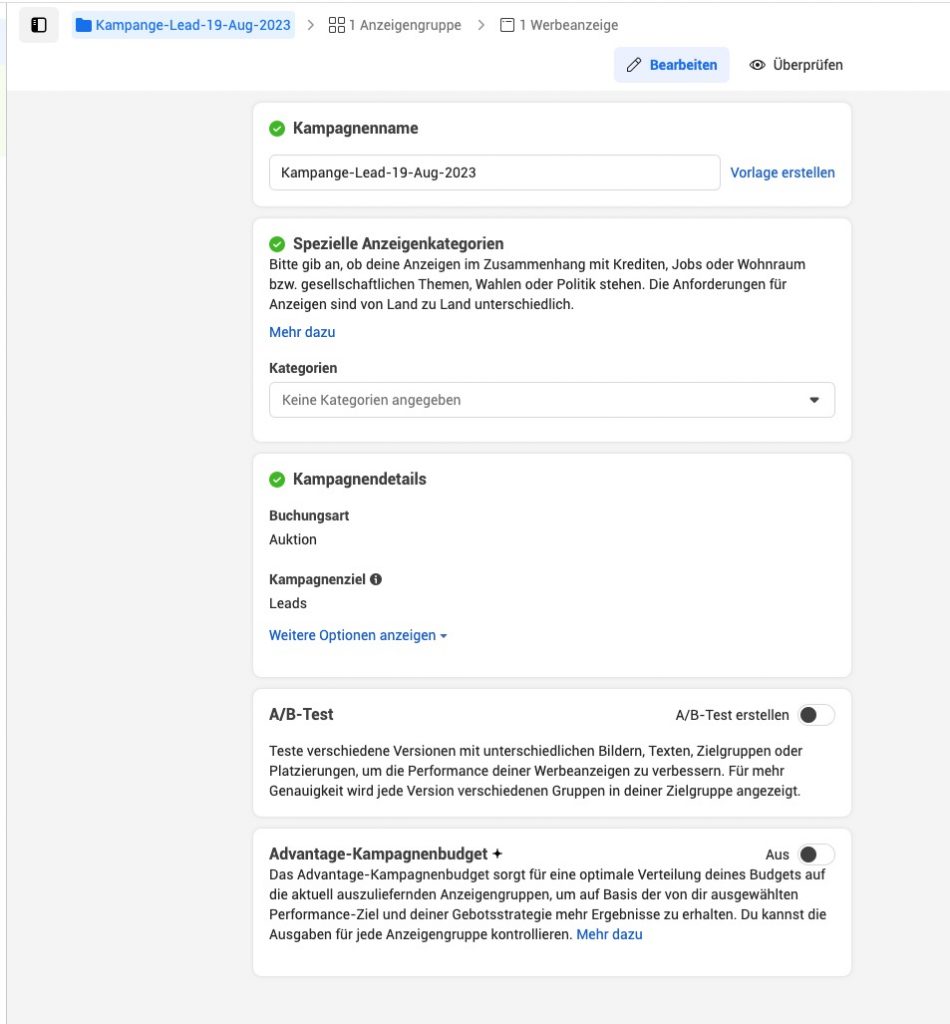
Task: Click into the Kampagnenname text field
Action: [x=494, y=172]
